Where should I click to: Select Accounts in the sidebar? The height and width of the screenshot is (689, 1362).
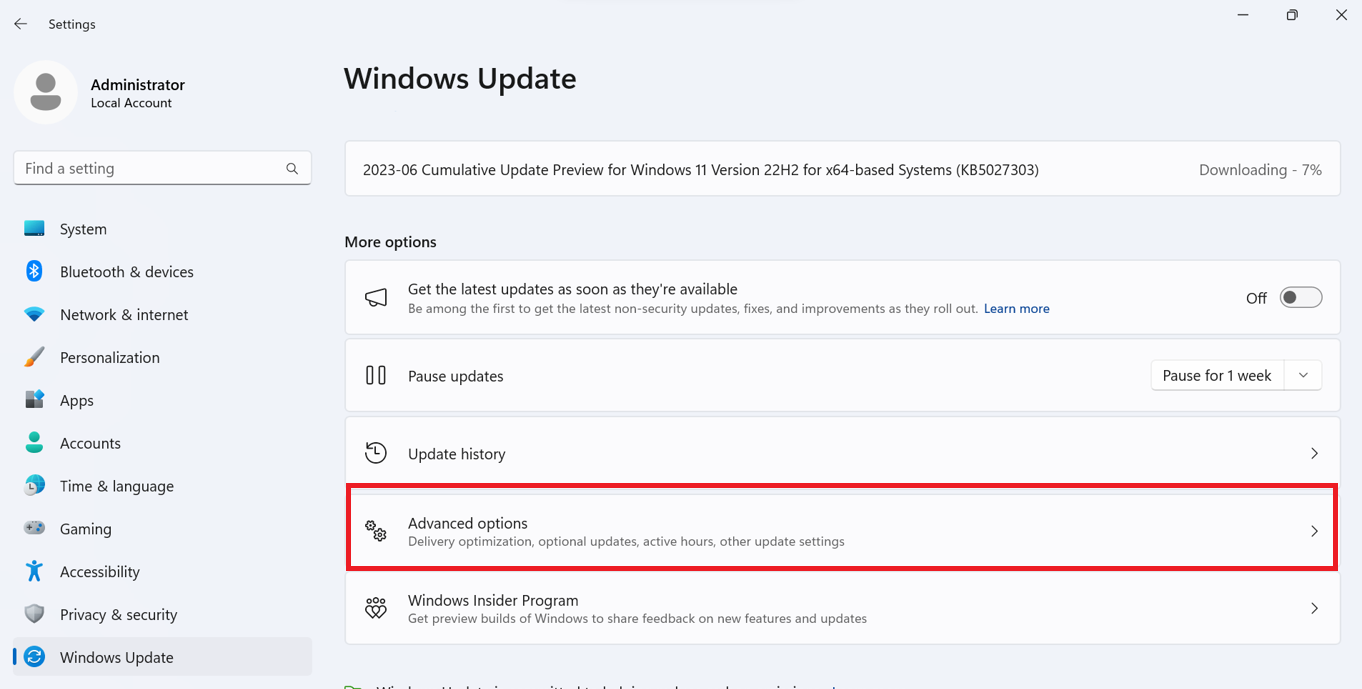point(91,443)
